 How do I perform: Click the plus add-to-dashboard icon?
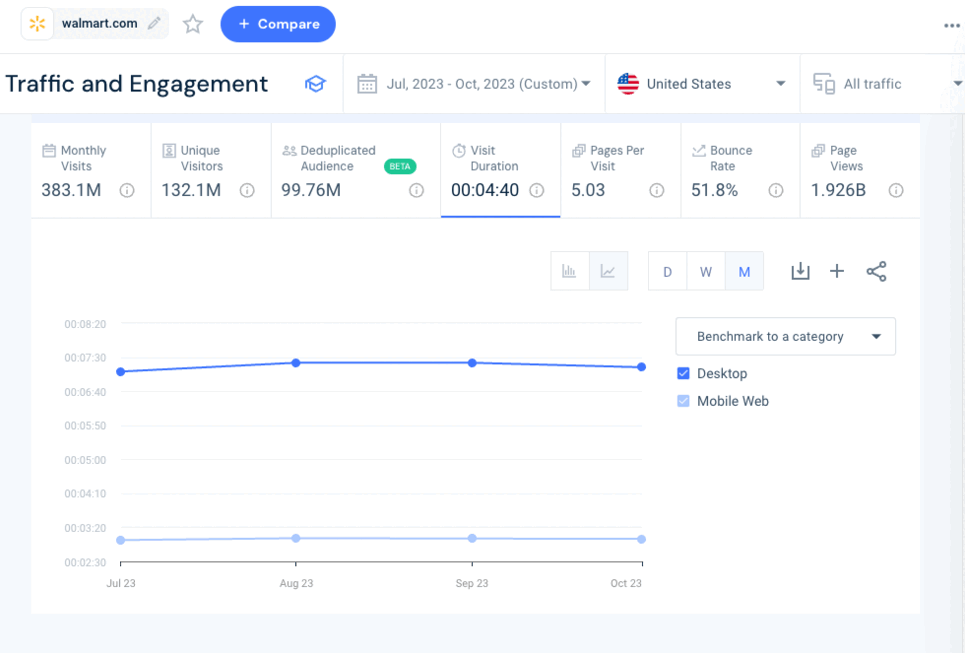(837, 271)
